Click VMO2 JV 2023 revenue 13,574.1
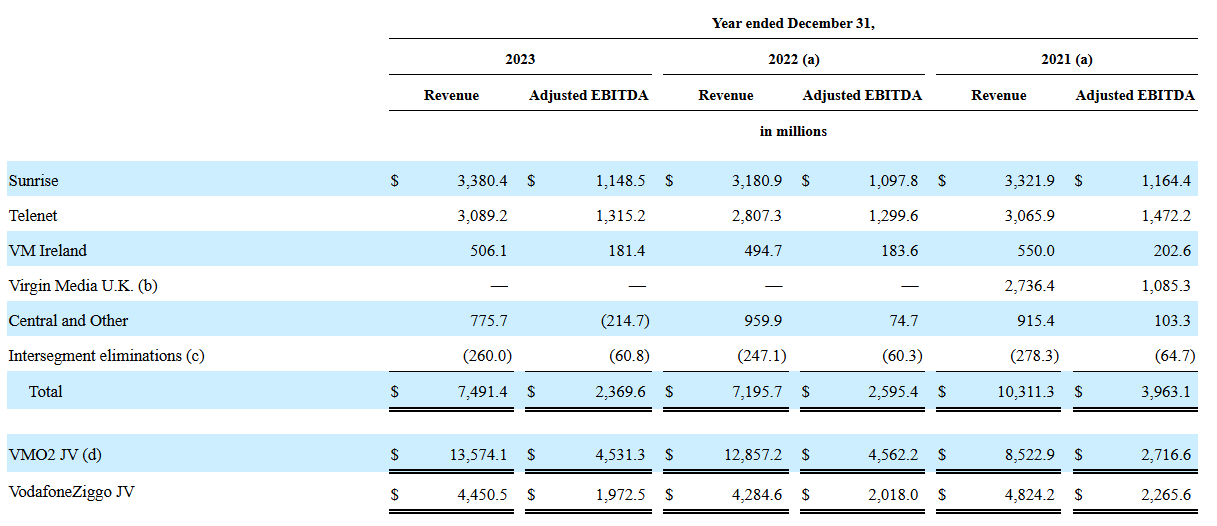Screen dimensions: 1217x526 479,456
